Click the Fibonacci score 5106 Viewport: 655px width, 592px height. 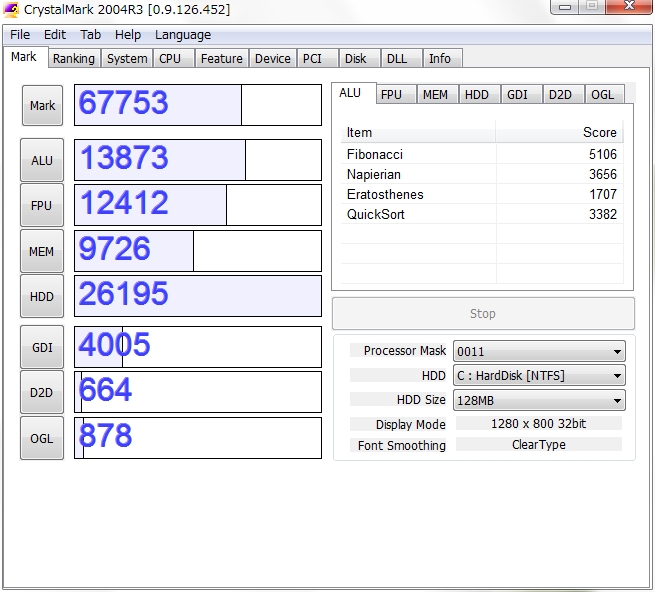[603, 154]
